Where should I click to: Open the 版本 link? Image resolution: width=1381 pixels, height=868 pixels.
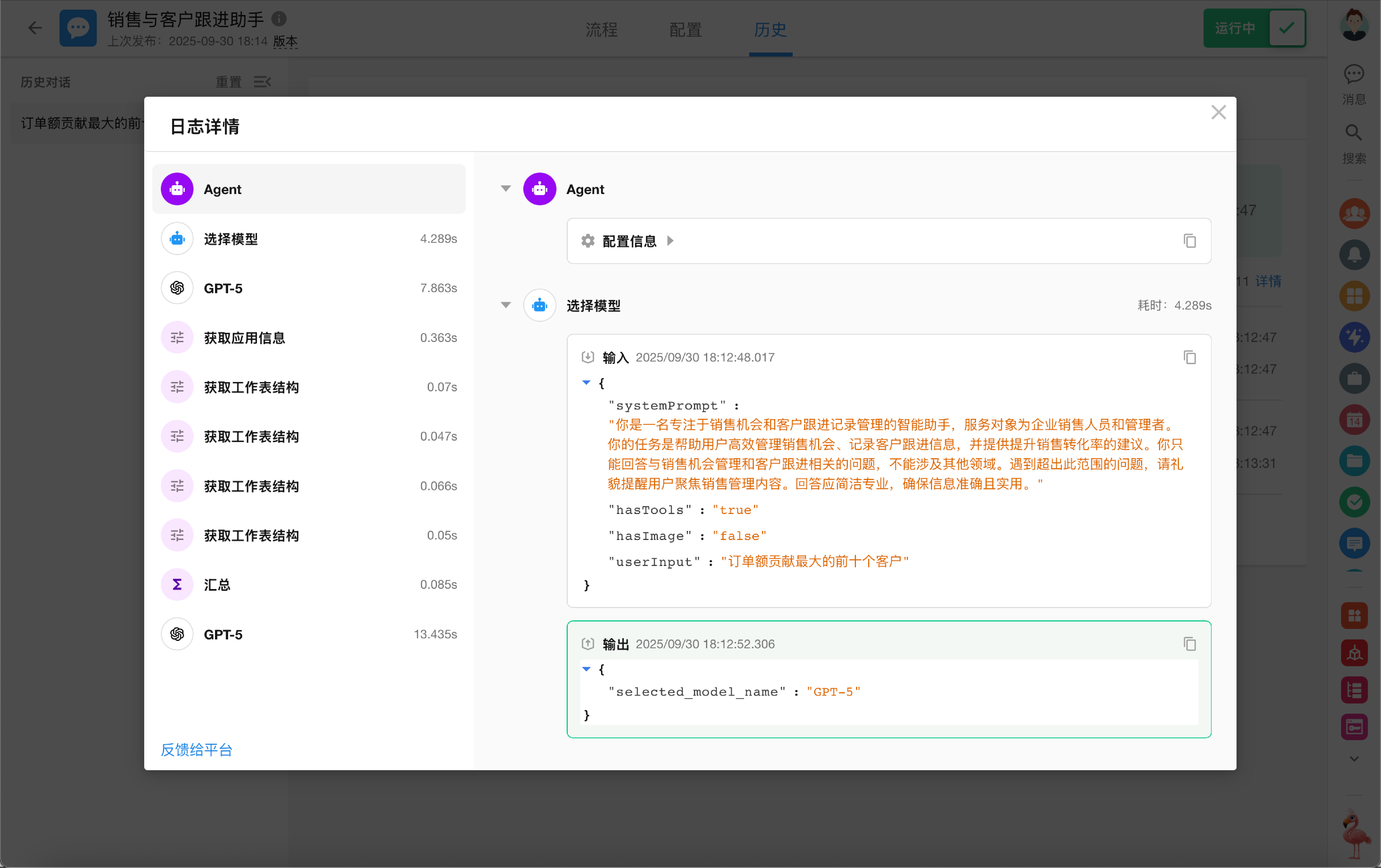285,41
